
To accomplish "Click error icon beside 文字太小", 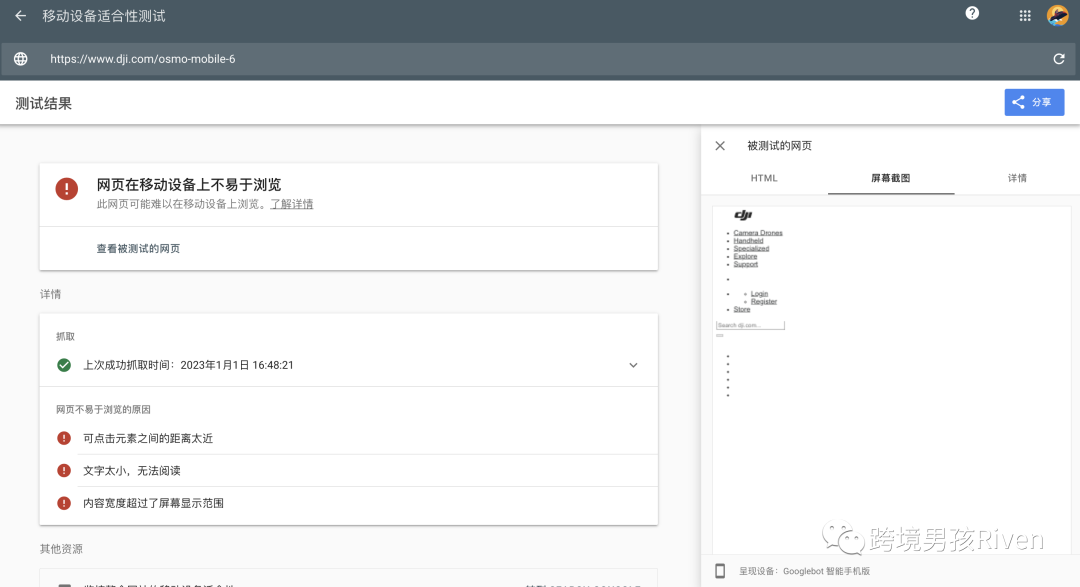I will [x=64, y=471].
